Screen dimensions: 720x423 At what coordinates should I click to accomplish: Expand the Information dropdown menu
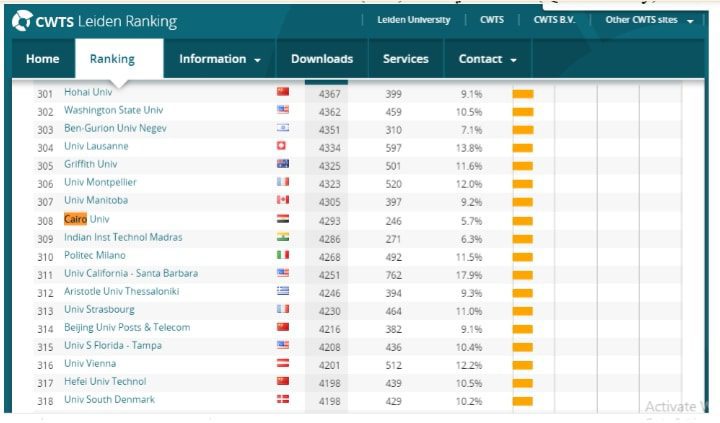point(219,59)
